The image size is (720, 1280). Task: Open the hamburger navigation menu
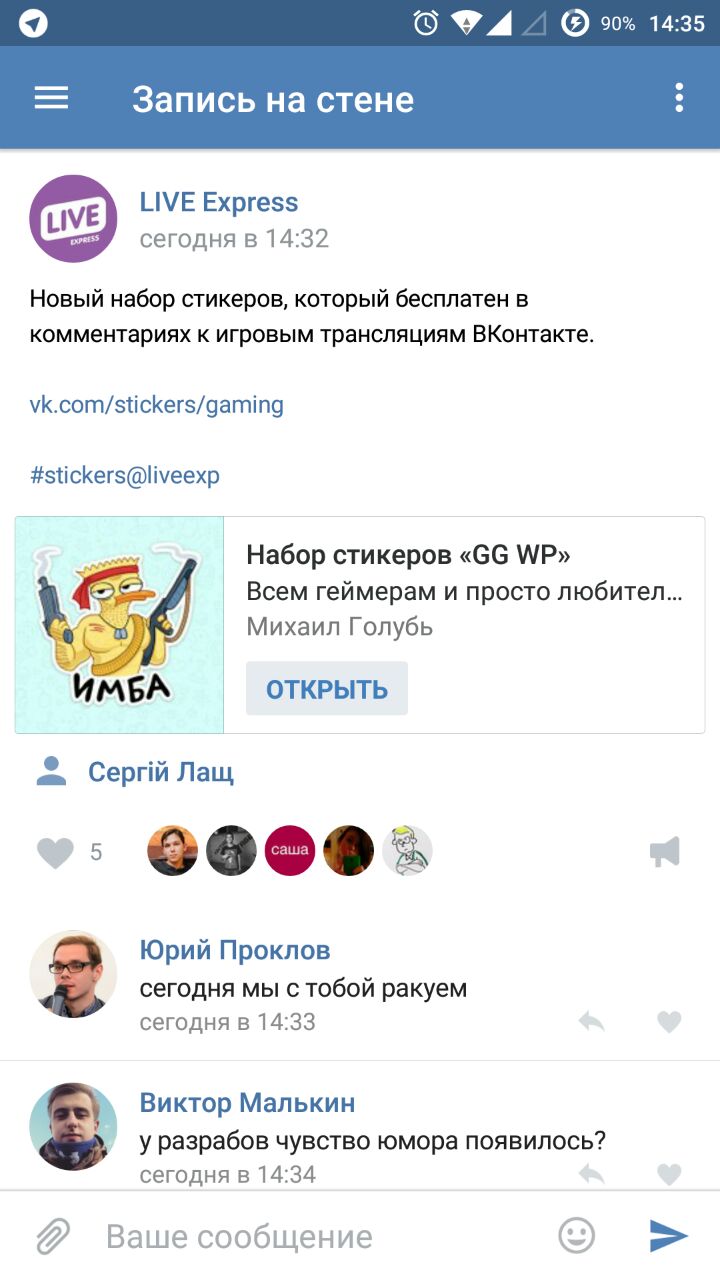[51, 98]
